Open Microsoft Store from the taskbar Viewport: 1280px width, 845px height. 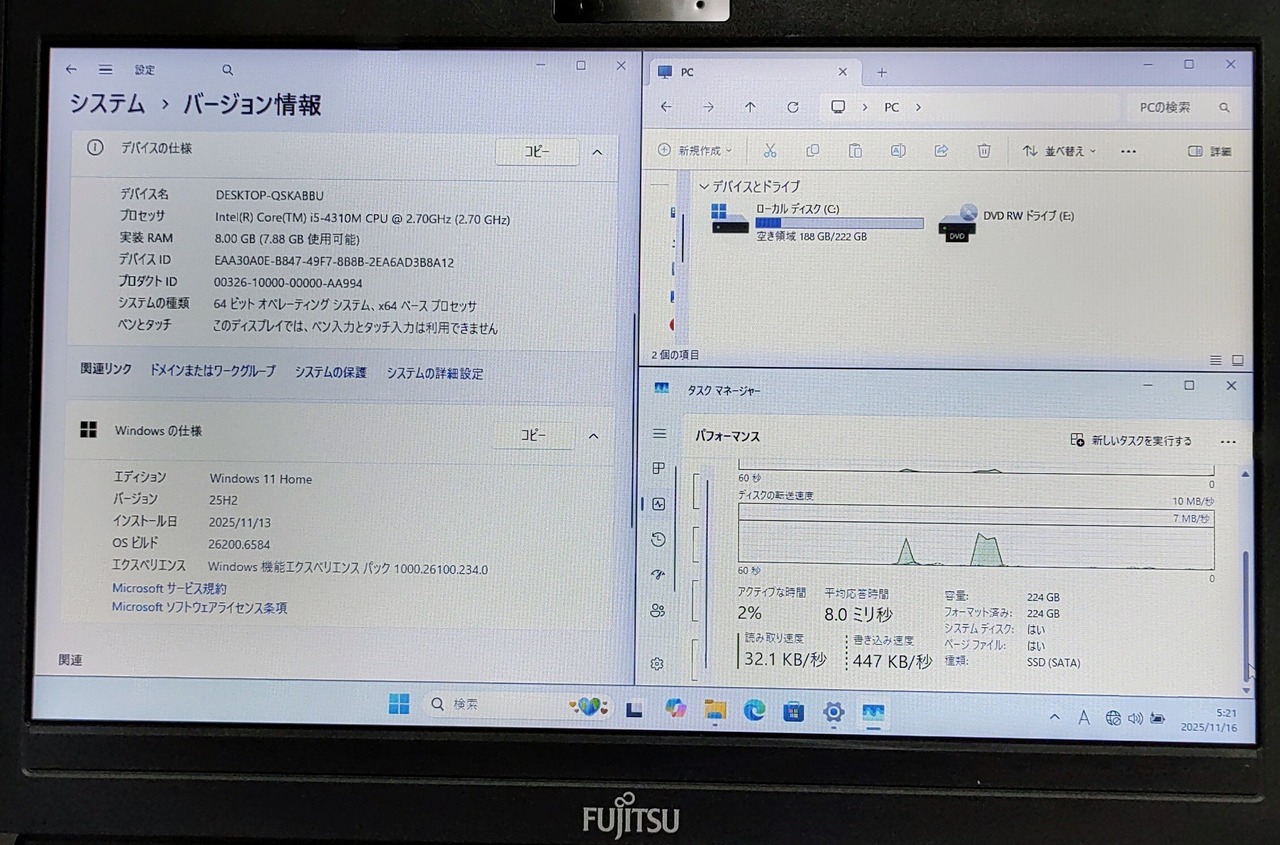[794, 712]
